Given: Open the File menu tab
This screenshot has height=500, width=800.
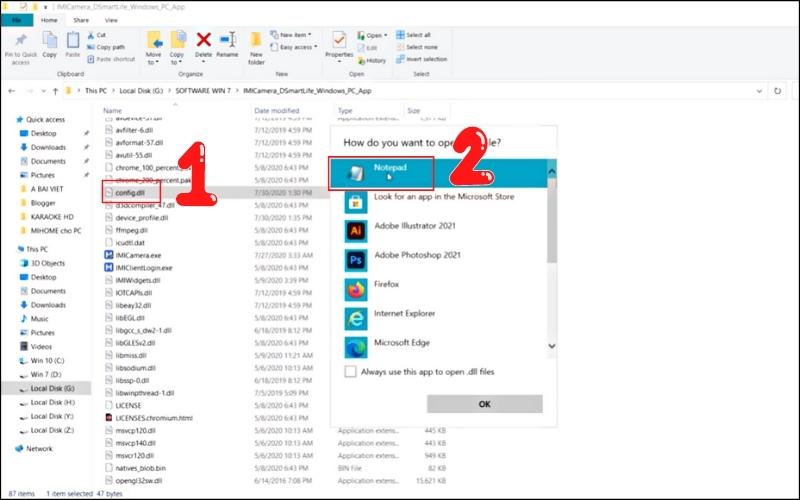Looking at the screenshot, I should 17,20.
